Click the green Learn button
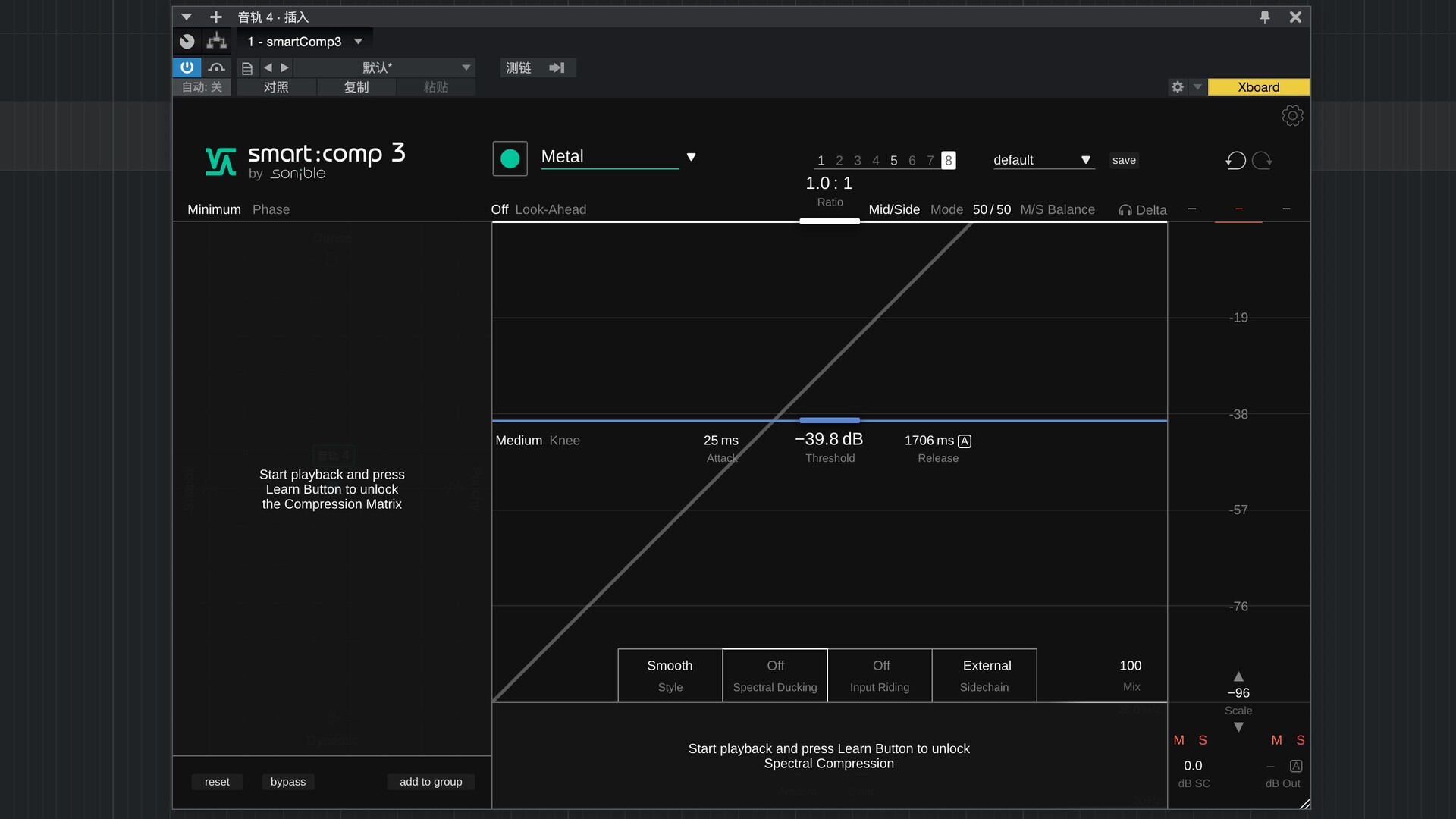Image resolution: width=1456 pixels, height=819 pixels. [510, 158]
